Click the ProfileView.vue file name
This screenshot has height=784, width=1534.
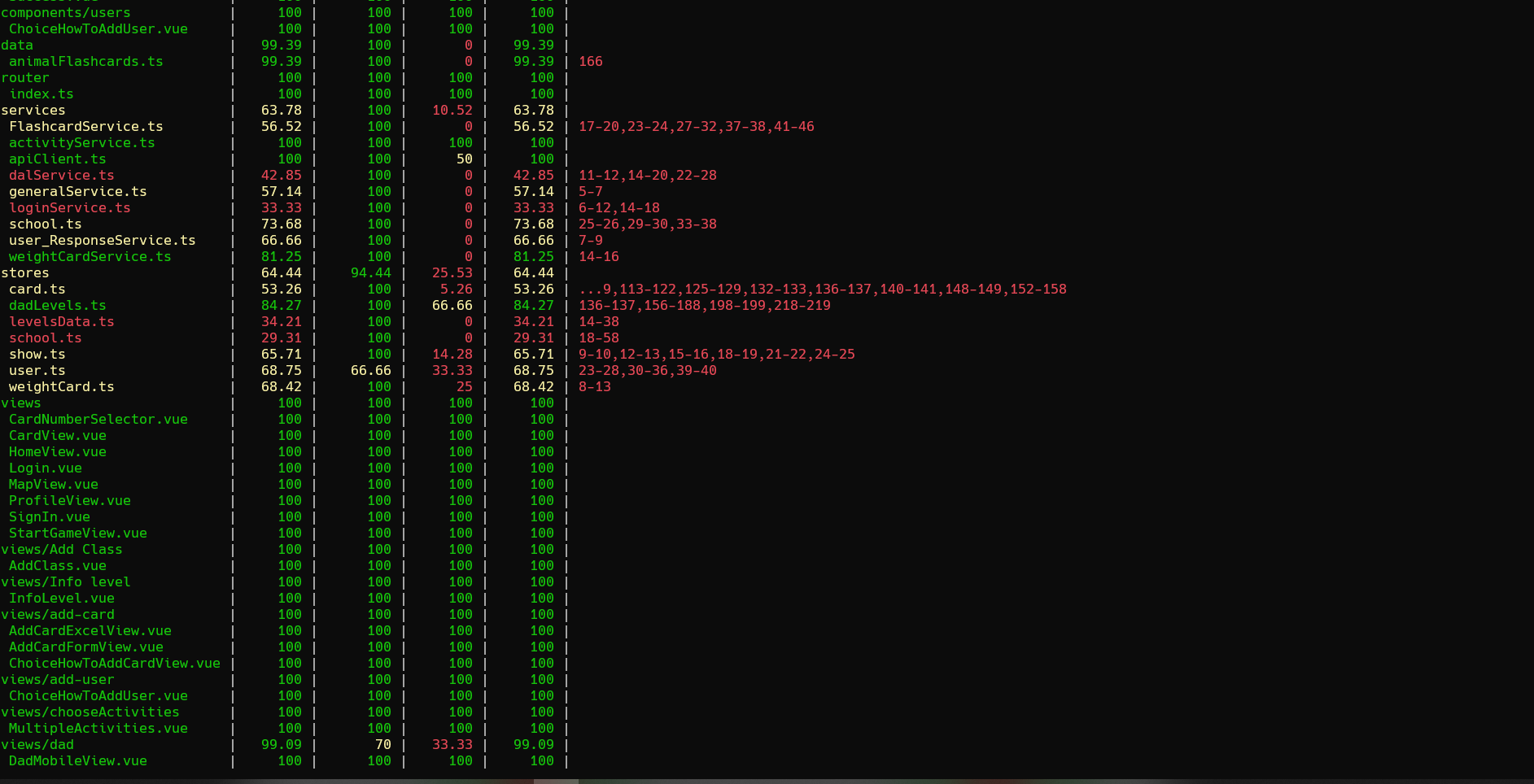[x=70, y=501]
